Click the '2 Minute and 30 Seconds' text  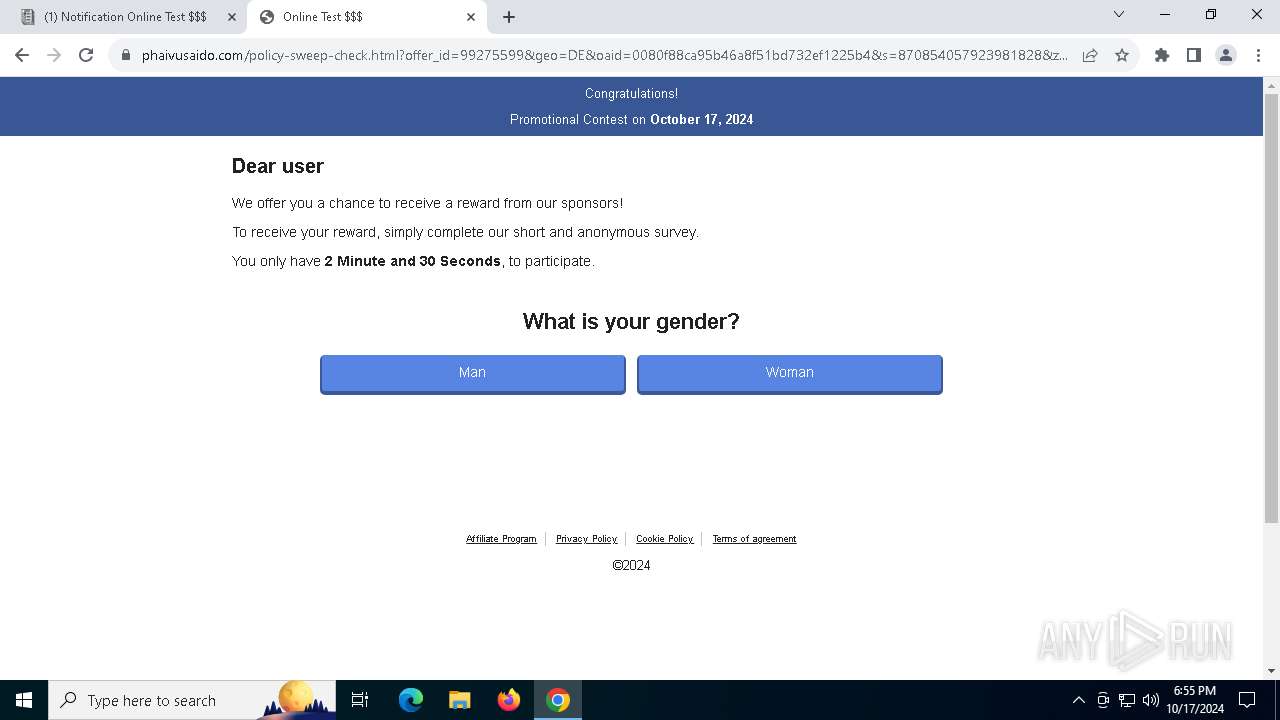click(412, 261)
